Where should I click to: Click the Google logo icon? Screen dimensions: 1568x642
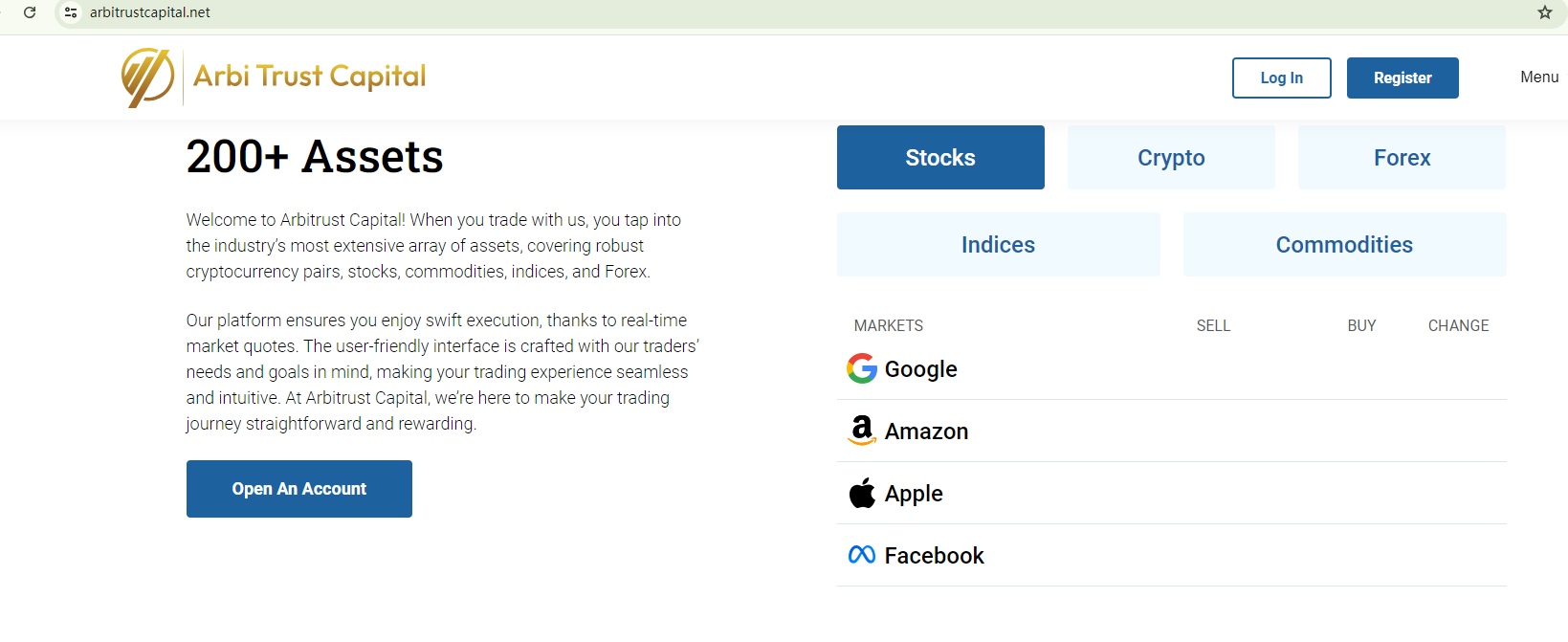point(862,368)
